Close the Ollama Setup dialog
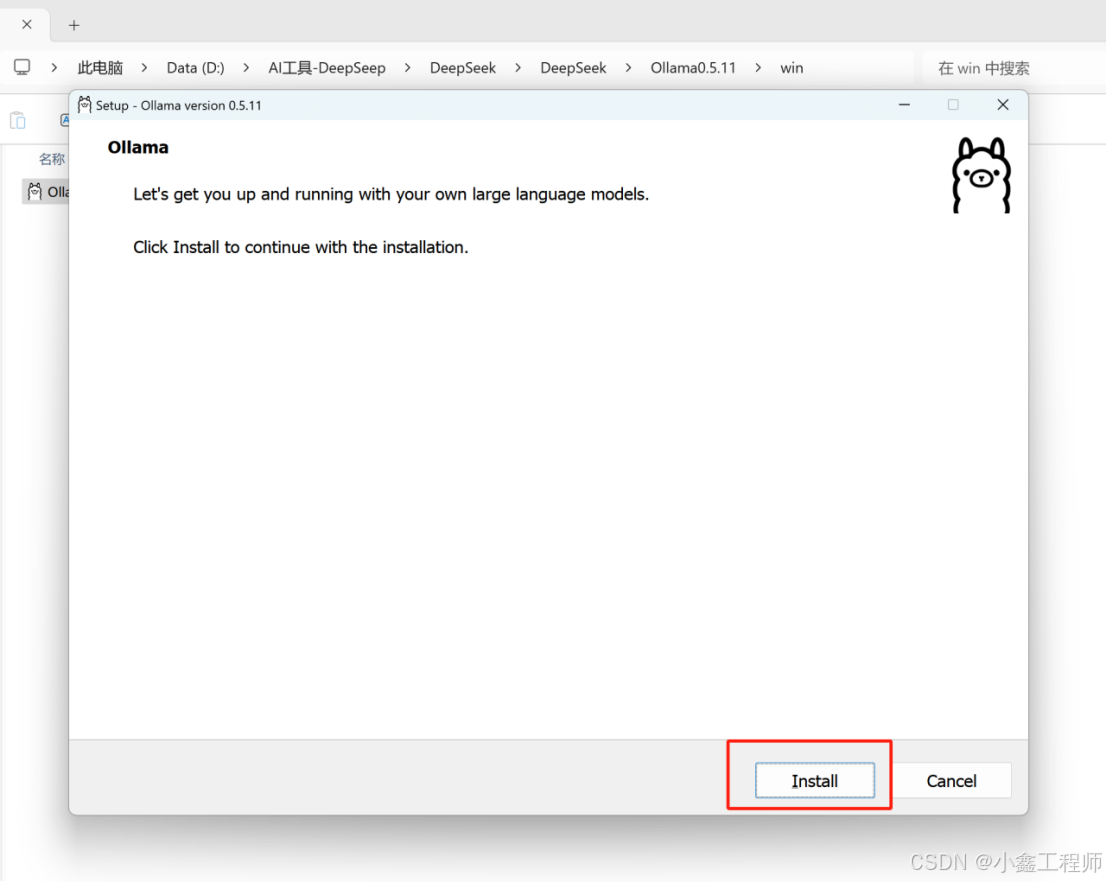The image size is (1106, 882). pyautogui.click(x=1002, y=104)
